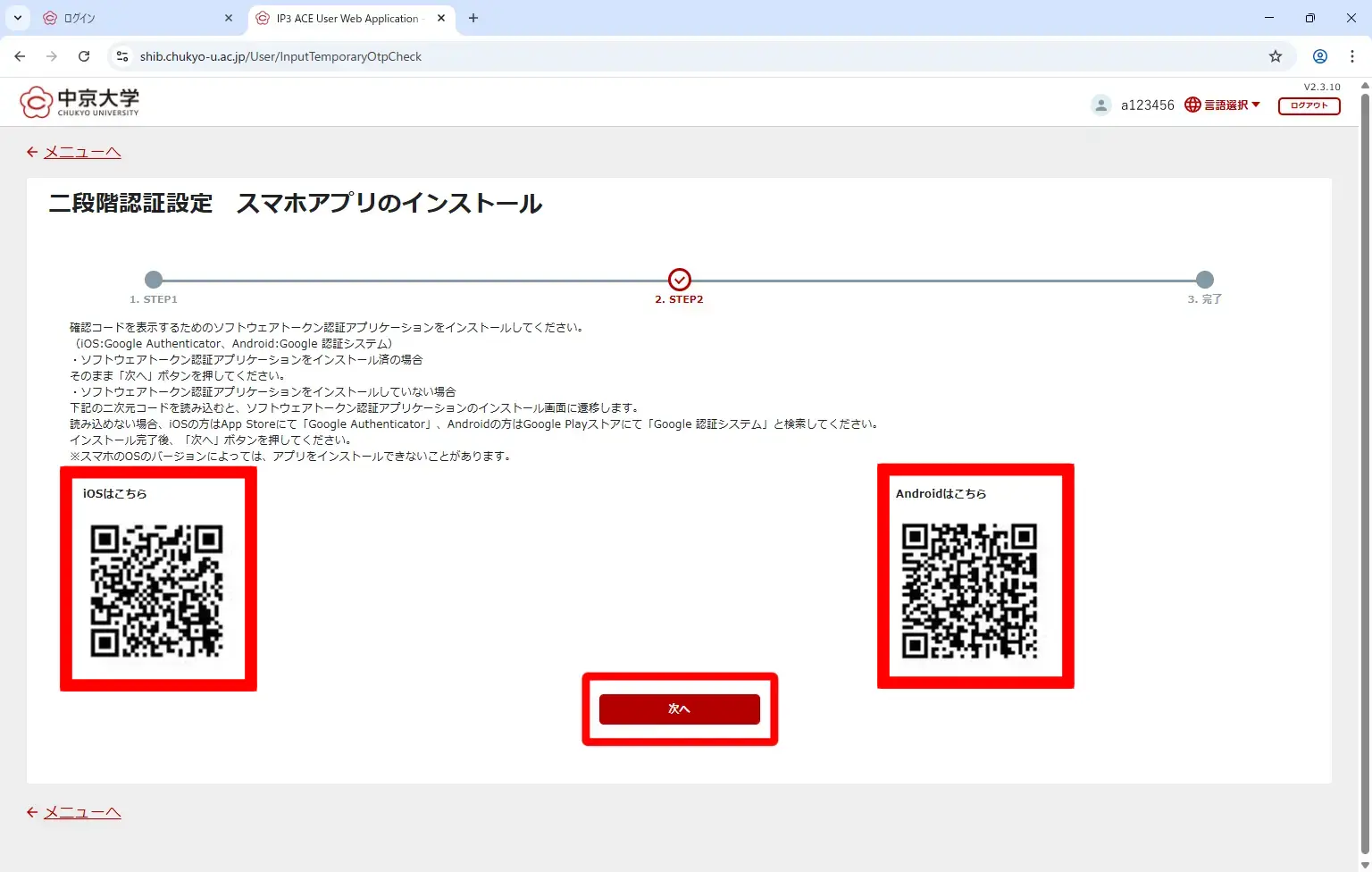The height and width of the screenshot is (872, 1372).
Task: Go forward in browser history
Action: pos(52,56)
